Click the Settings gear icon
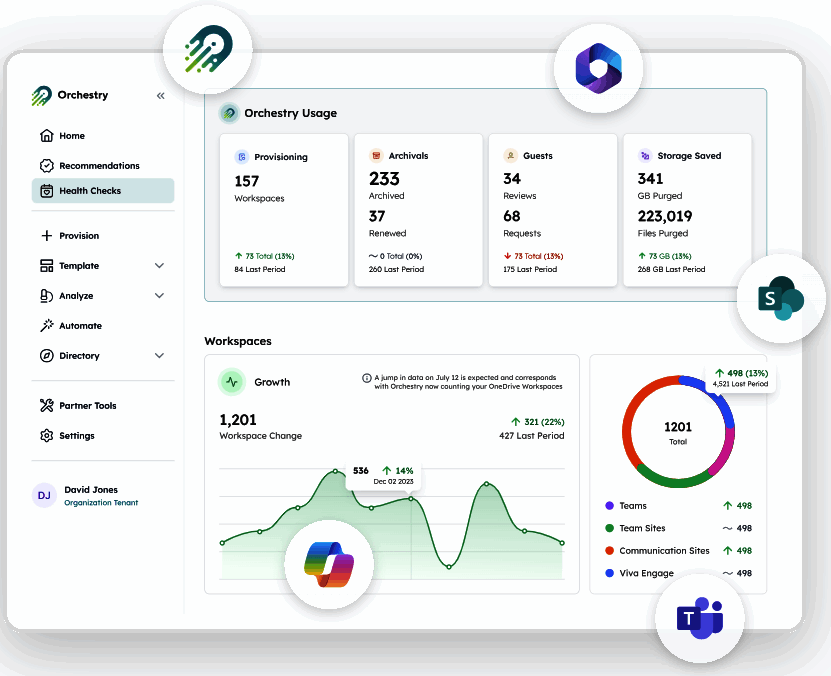Viewport: 831px width, 676px height. (x=47, y=435)
